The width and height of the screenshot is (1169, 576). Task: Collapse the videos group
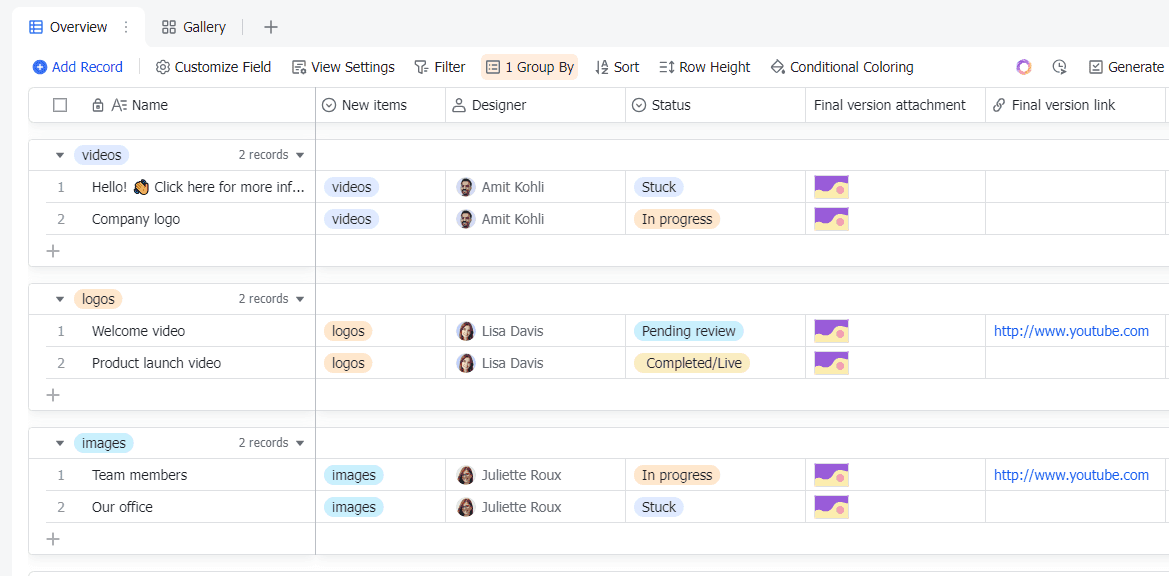[x=60, y=155]
